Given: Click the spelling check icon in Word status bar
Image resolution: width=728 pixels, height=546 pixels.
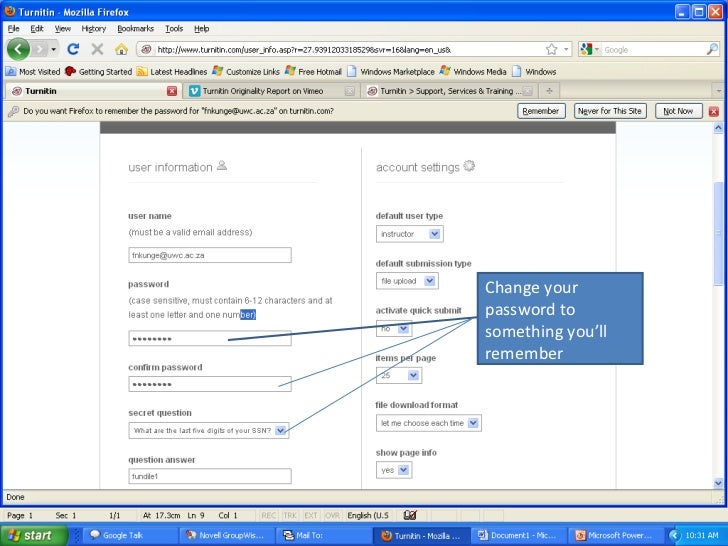Looking at the screenshot, I should point(410,515).
